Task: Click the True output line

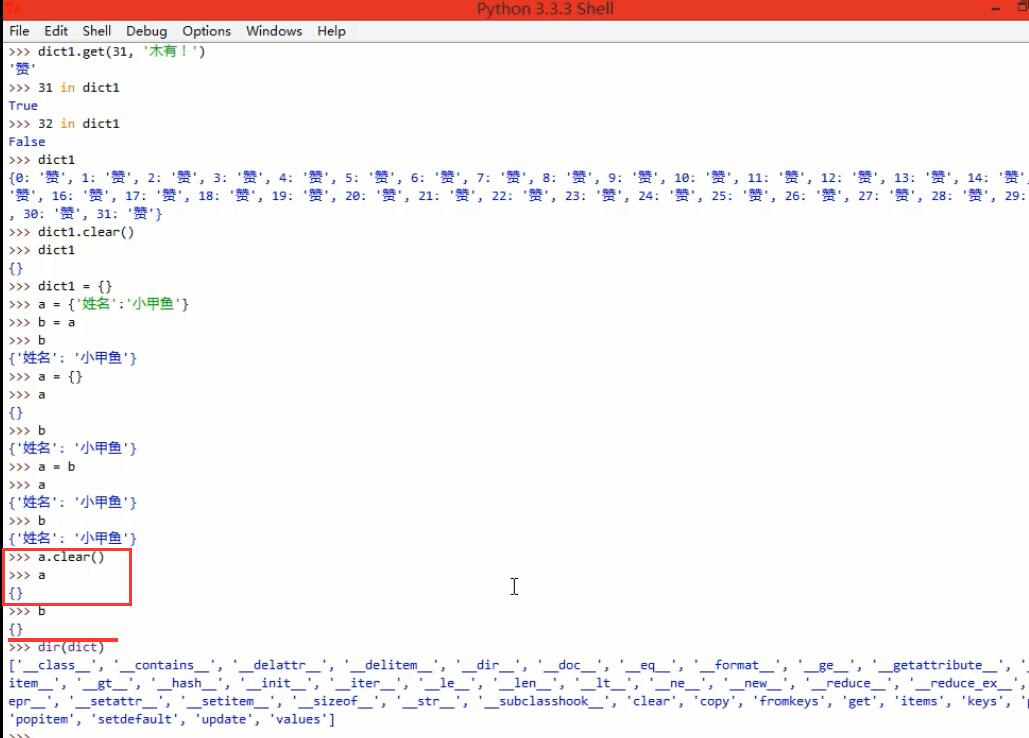Action: click(x=23, y=106)
